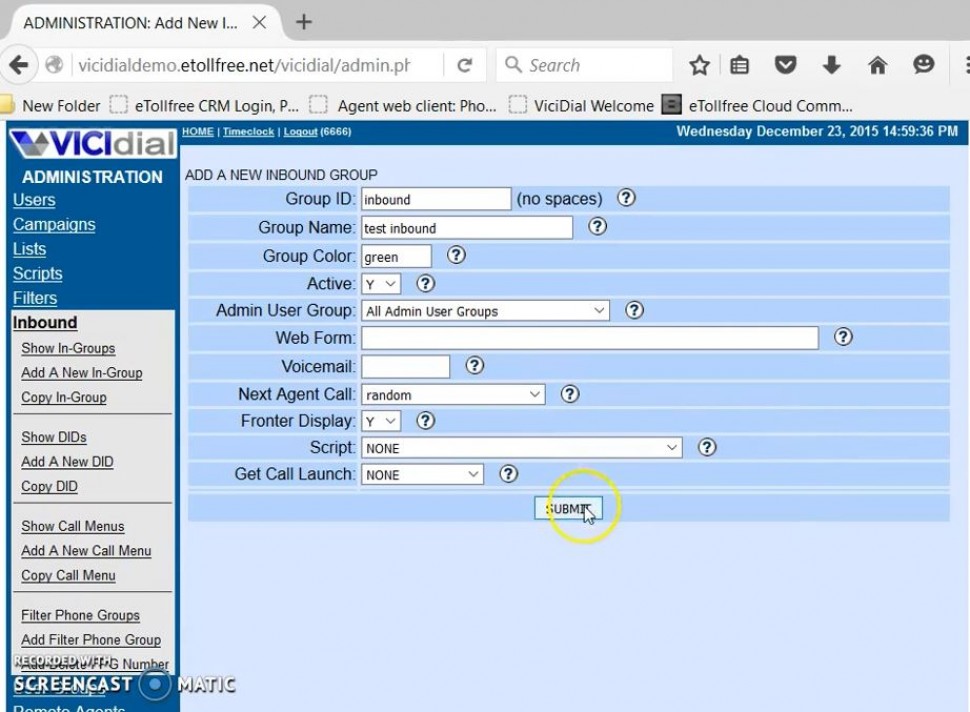
Task: Click the Voicemail input box
Action: [x=406, y=367]
